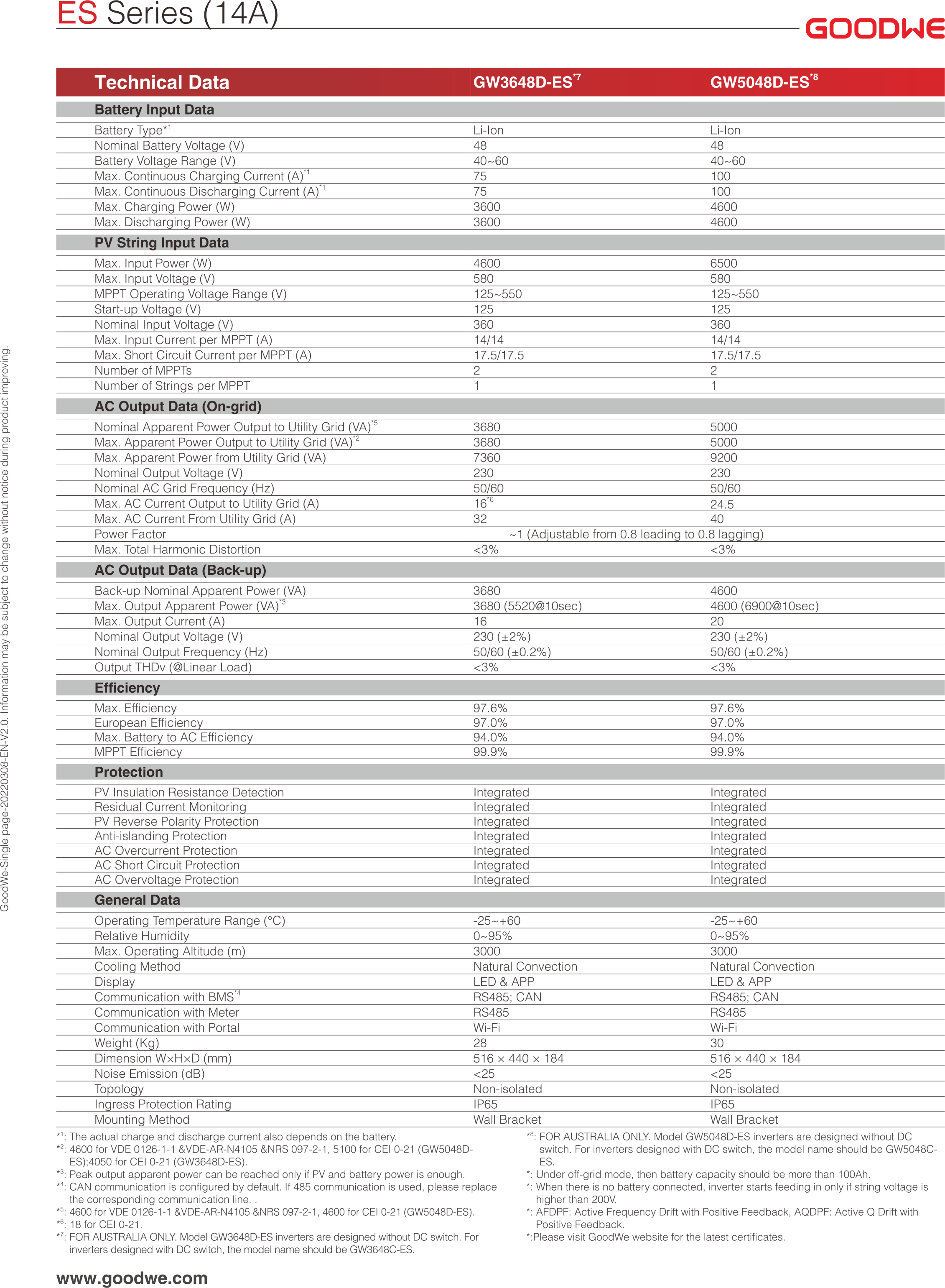Select the 'AC Output Data (Back-up)' heading
This screenshot has width=945, height=1288.
click(x=180, y=570)
